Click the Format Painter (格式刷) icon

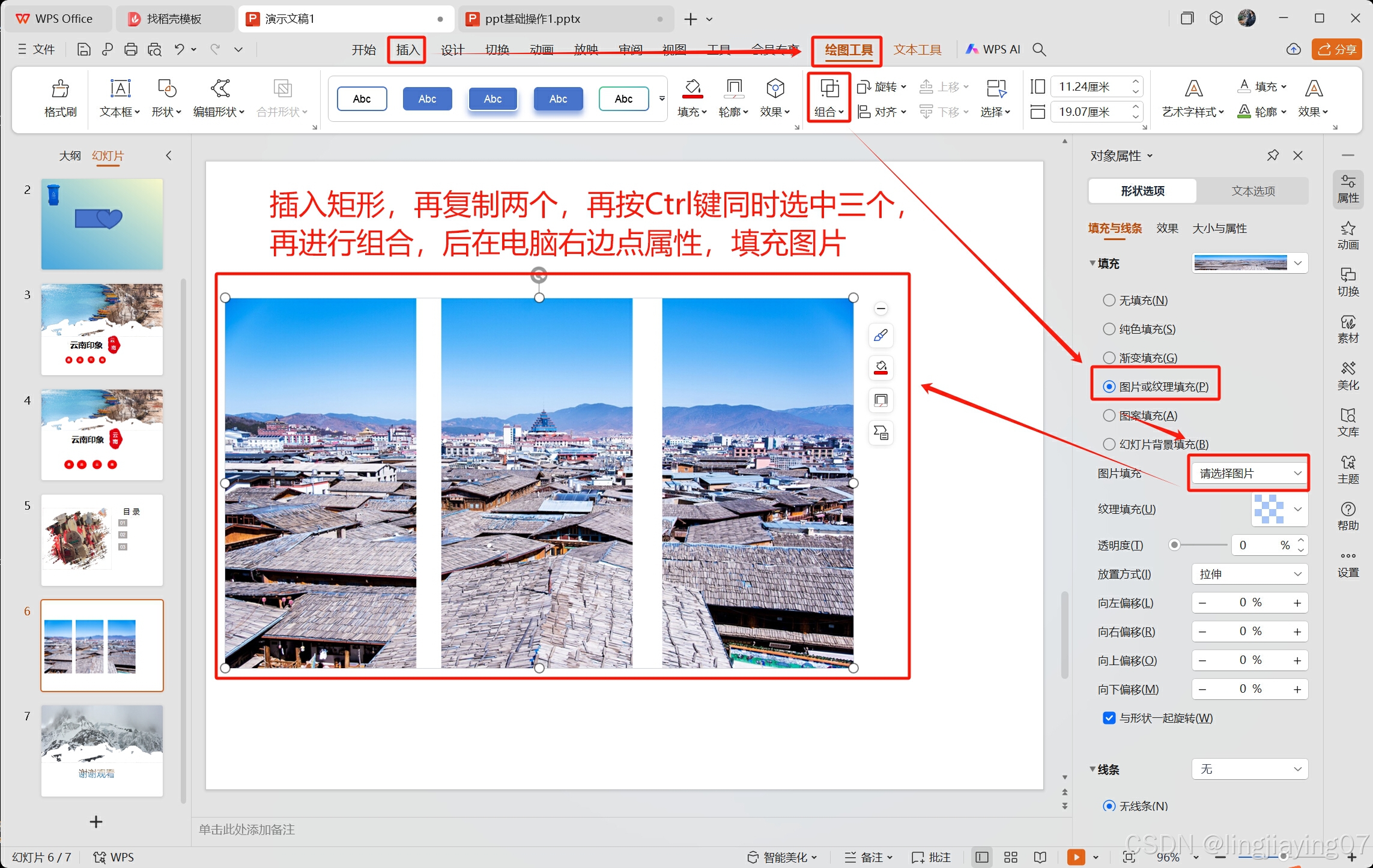pyautogui.click(x=60, y=89)
